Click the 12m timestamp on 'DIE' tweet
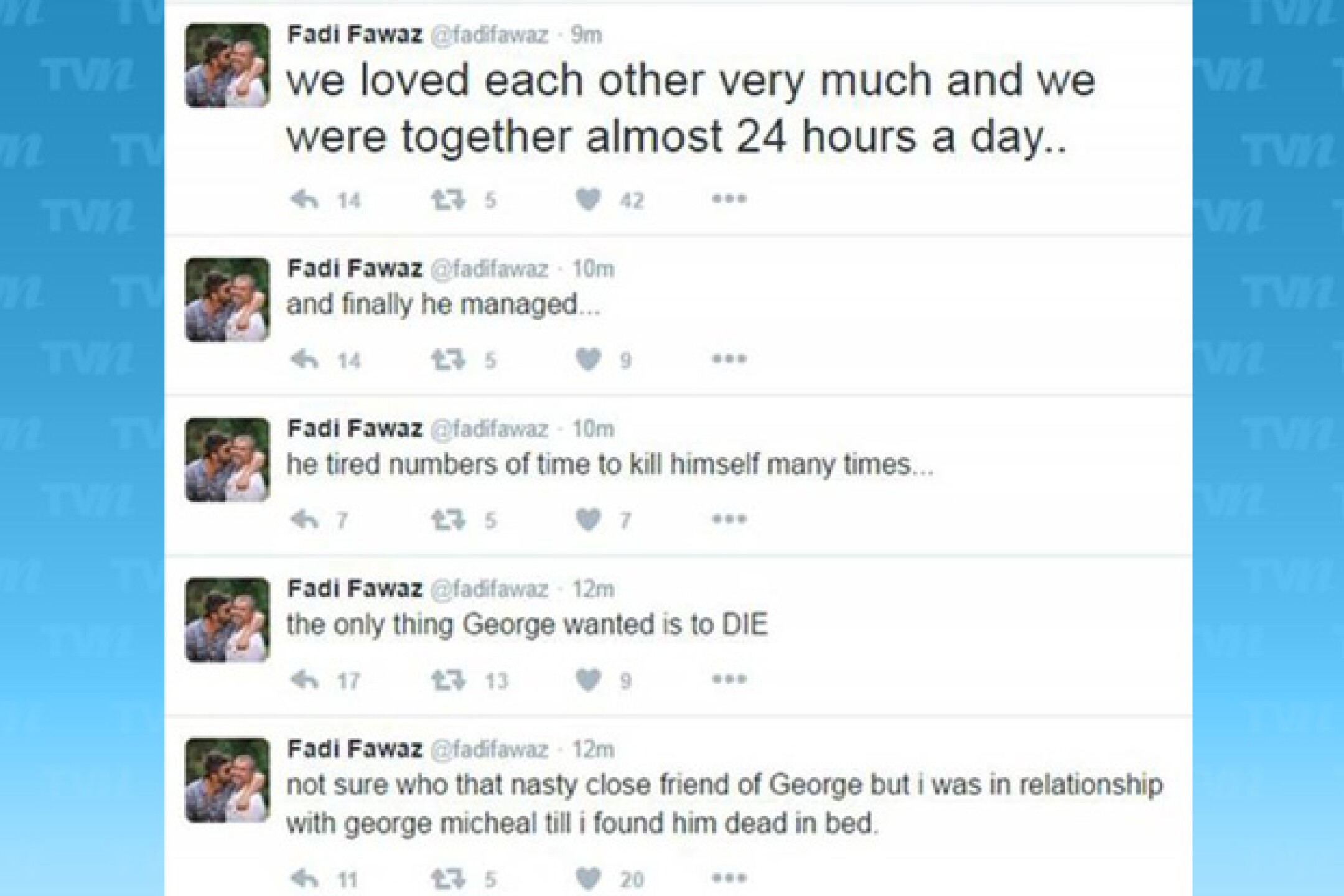This screenshot has width=1344, height=896. pyautogui.click(x=593, y=589)
